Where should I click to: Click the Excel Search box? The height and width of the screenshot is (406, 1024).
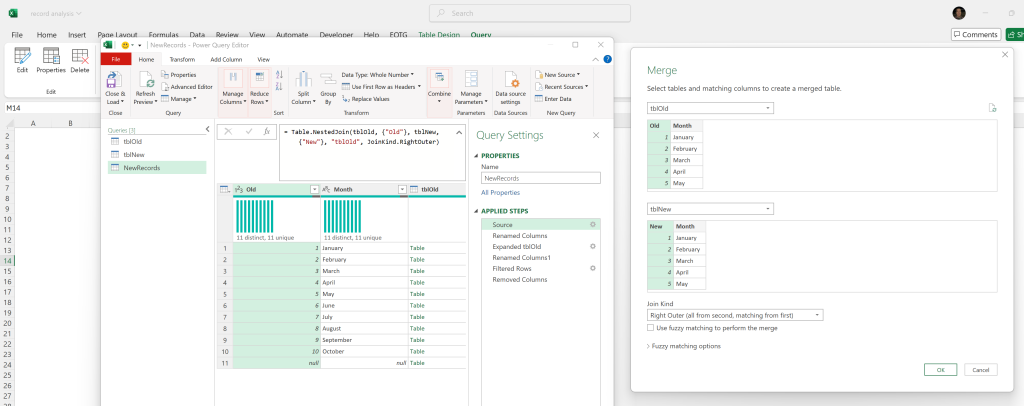[x=530, y=13]
